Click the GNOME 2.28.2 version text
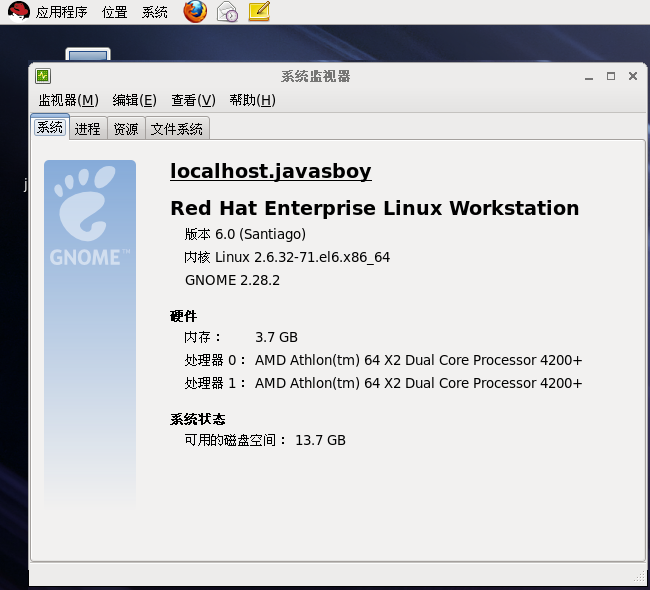The image size is (650, 590). tap(232, 280)
